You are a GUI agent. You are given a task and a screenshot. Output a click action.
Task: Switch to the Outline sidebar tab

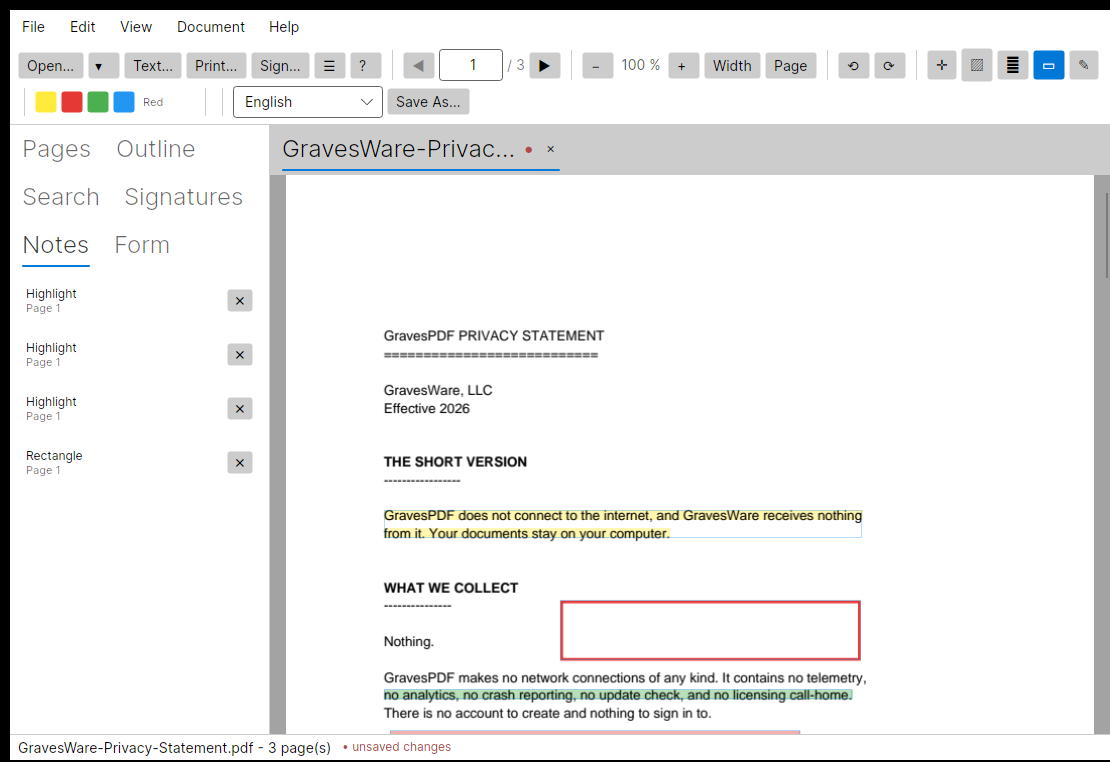156,149
